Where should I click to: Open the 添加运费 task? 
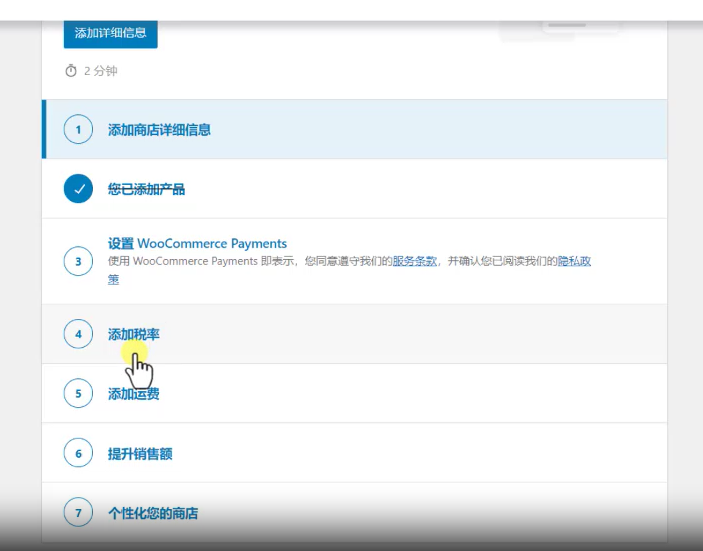134,394
